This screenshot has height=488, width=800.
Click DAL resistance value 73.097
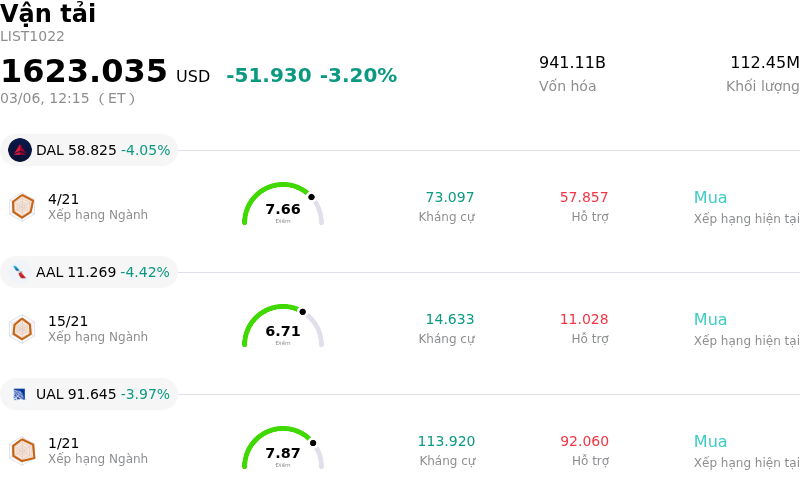click(x=450, y=198)
